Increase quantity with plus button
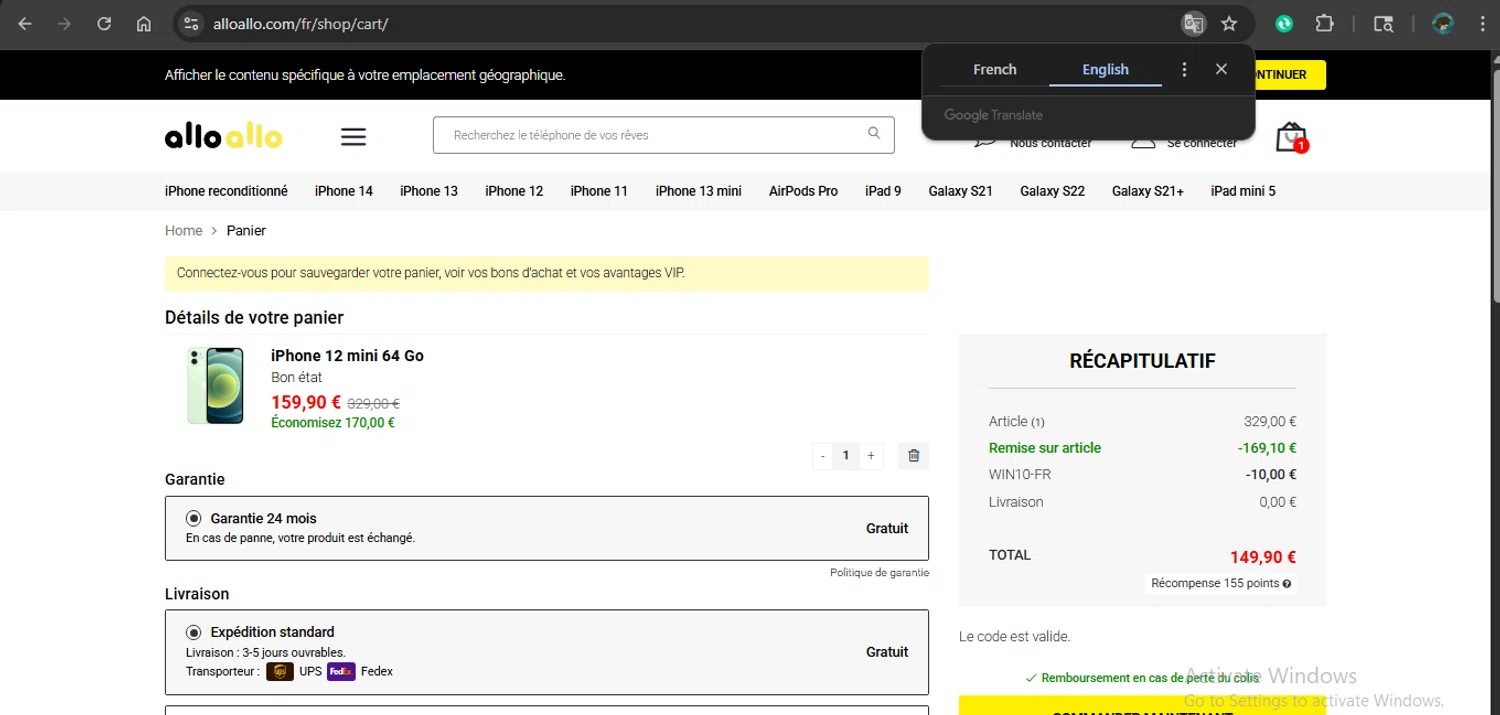1500x715 pixels. click(871, 455)
